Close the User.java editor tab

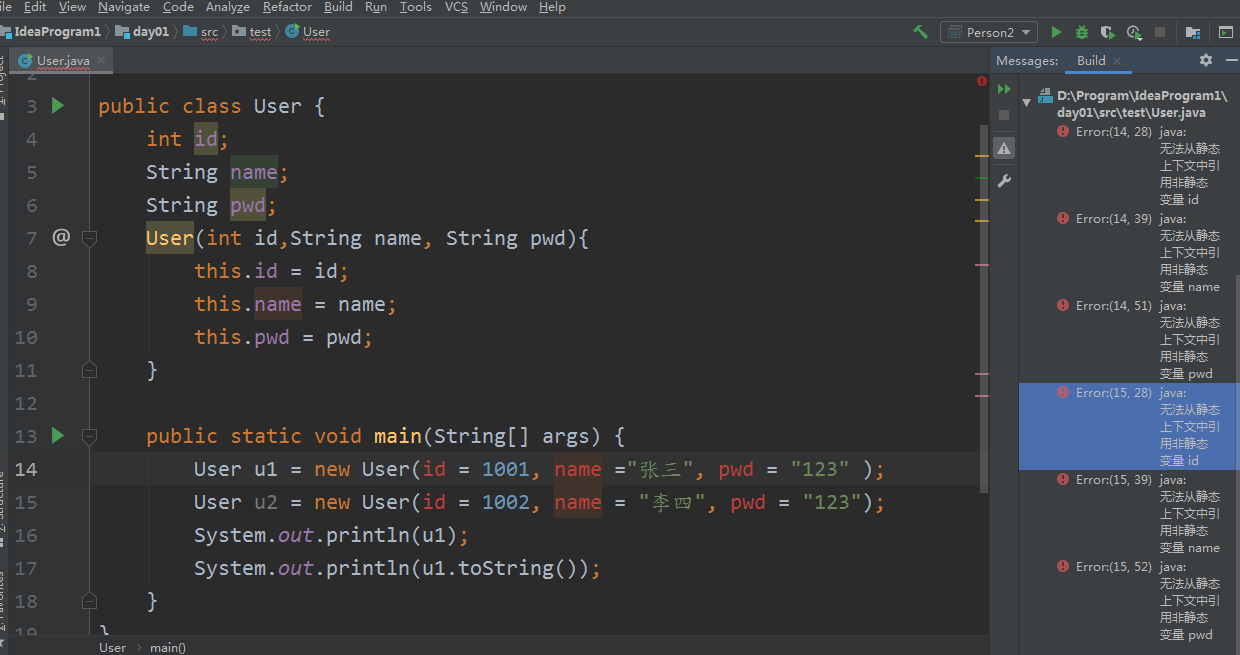(101, 61)
